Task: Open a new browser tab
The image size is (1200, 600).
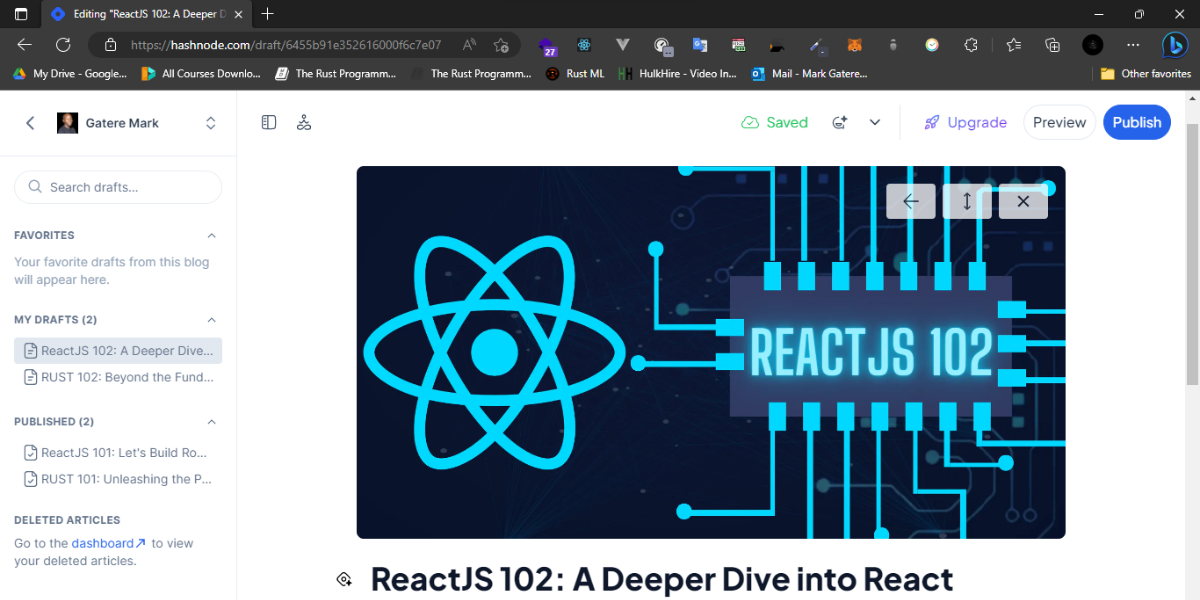Action: point(267,14)
